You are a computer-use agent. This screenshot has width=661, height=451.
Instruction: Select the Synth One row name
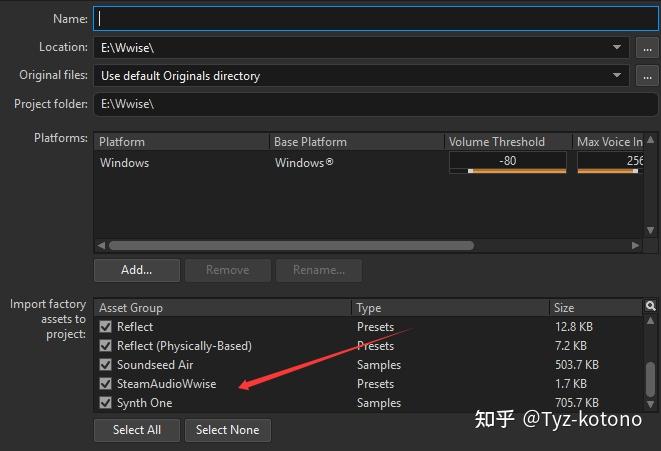tap(145, 403)
